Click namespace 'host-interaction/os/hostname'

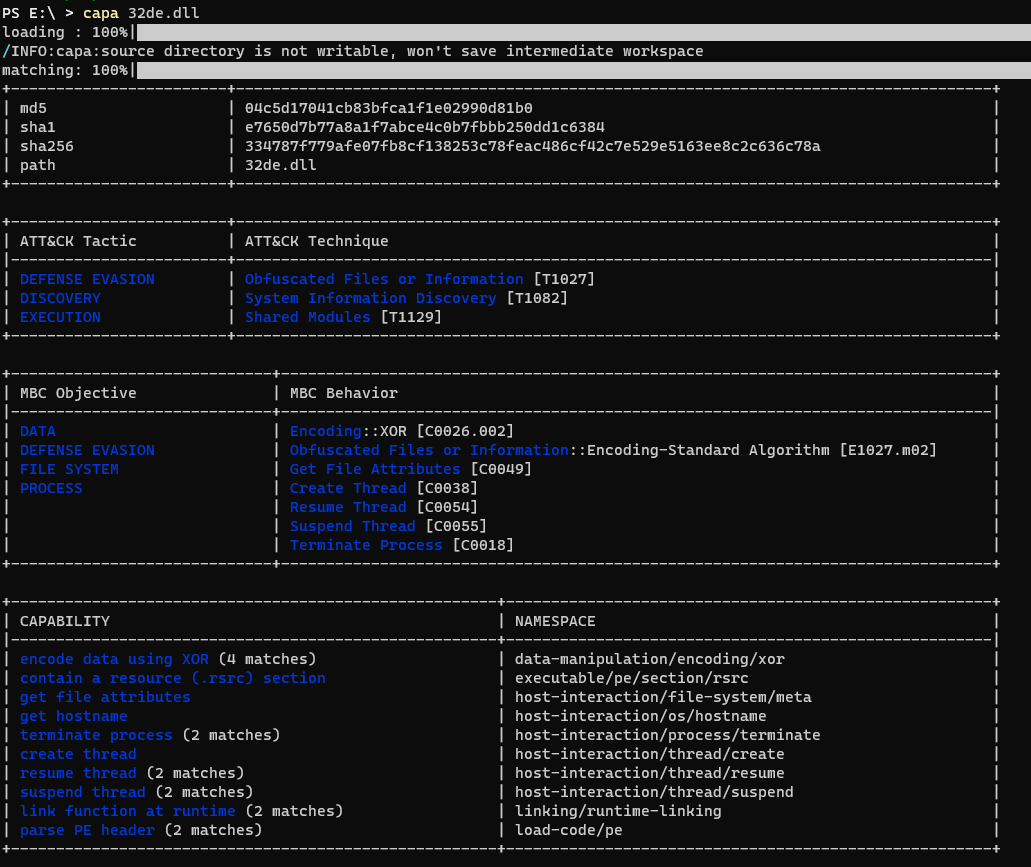(x=641, y=716)
